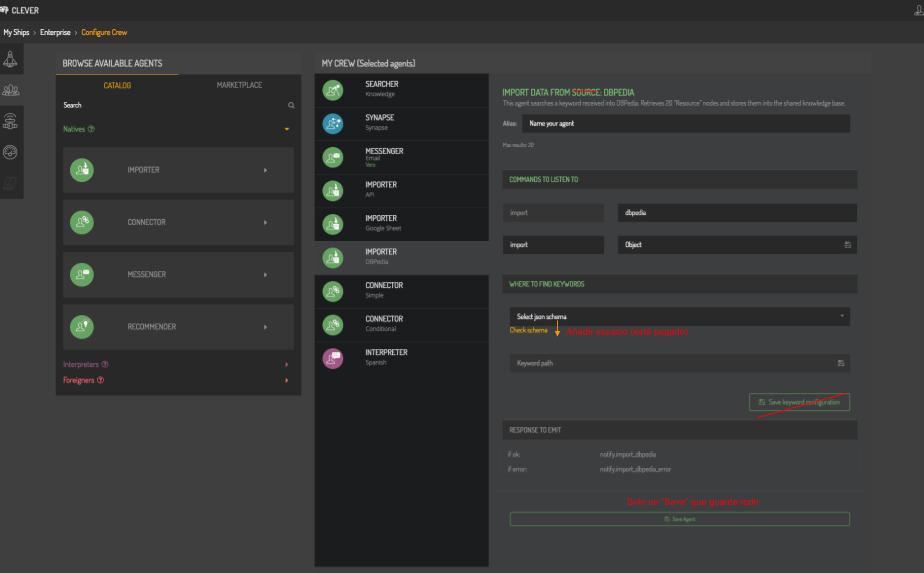Switch to the Catalog tab
The width and height of the screenshot is (924, 573).
[x=117, y=85]
